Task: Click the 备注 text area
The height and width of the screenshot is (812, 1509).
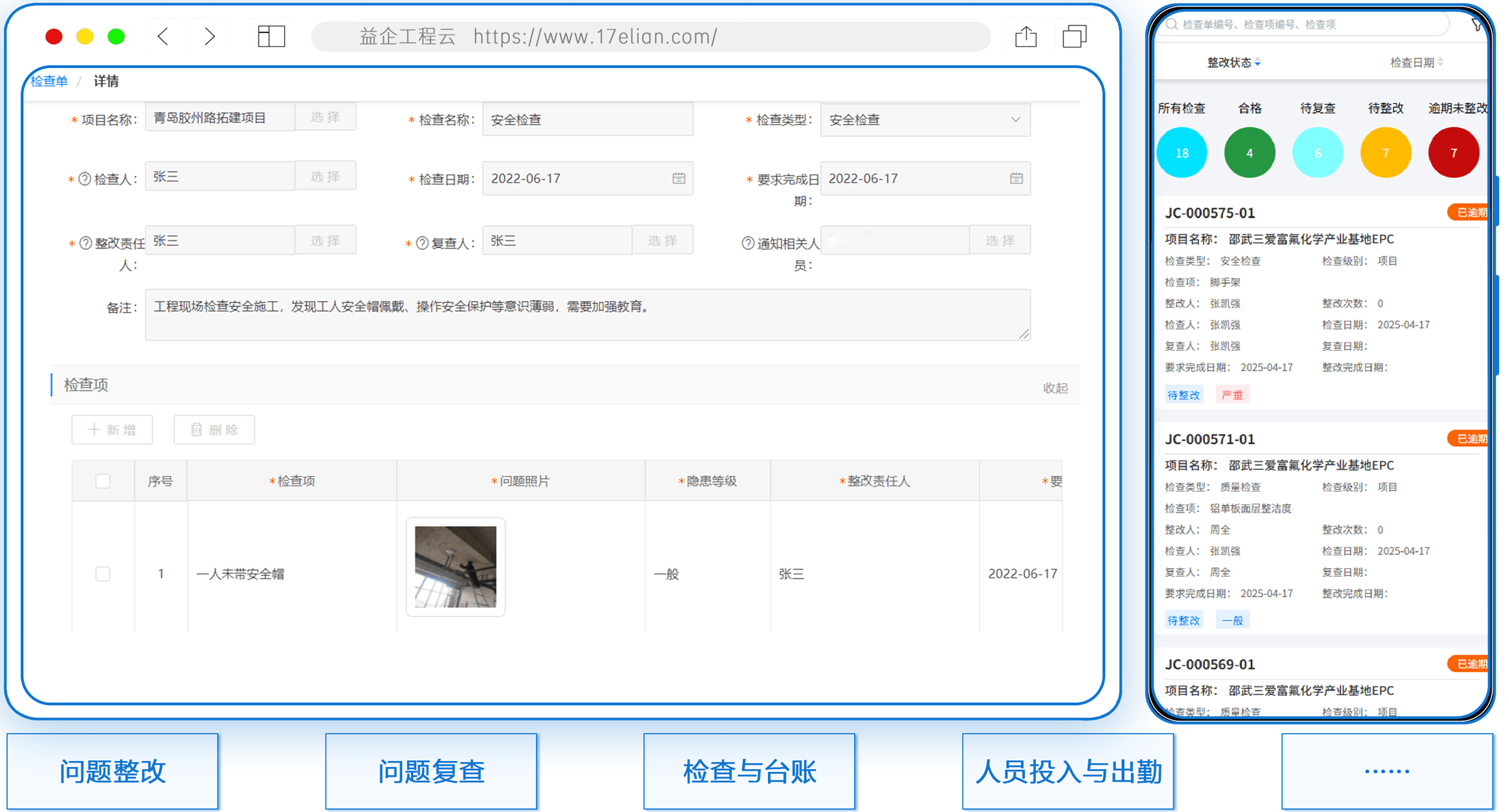Action: 588,314
